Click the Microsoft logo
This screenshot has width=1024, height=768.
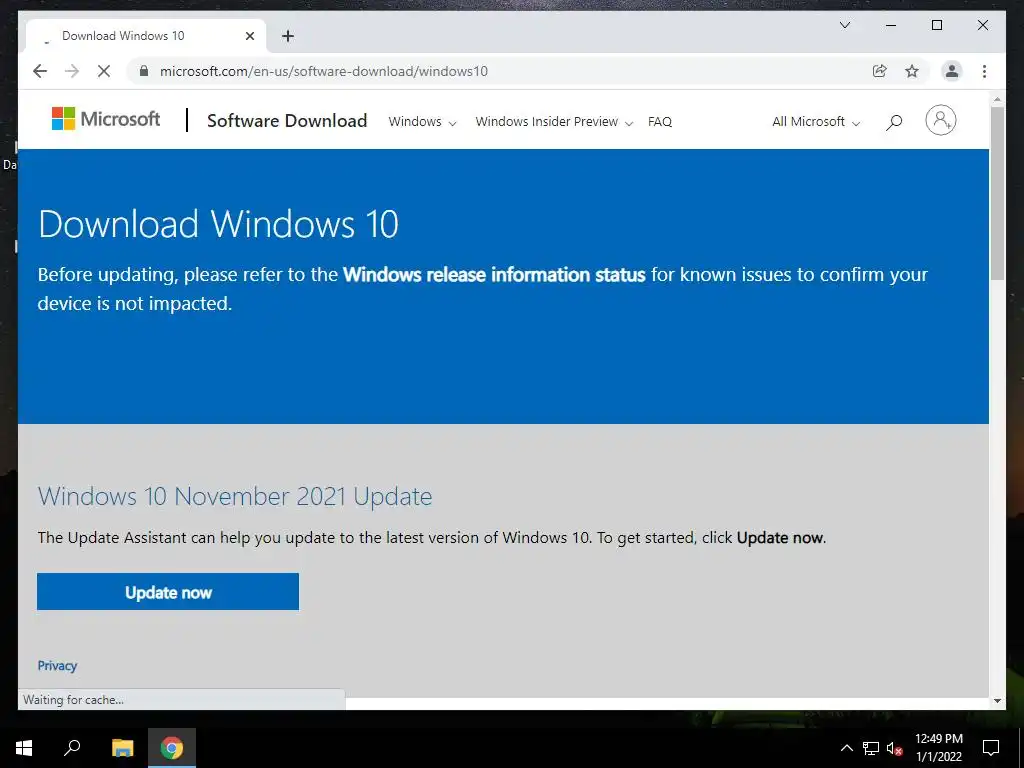[x=106, y=119]
